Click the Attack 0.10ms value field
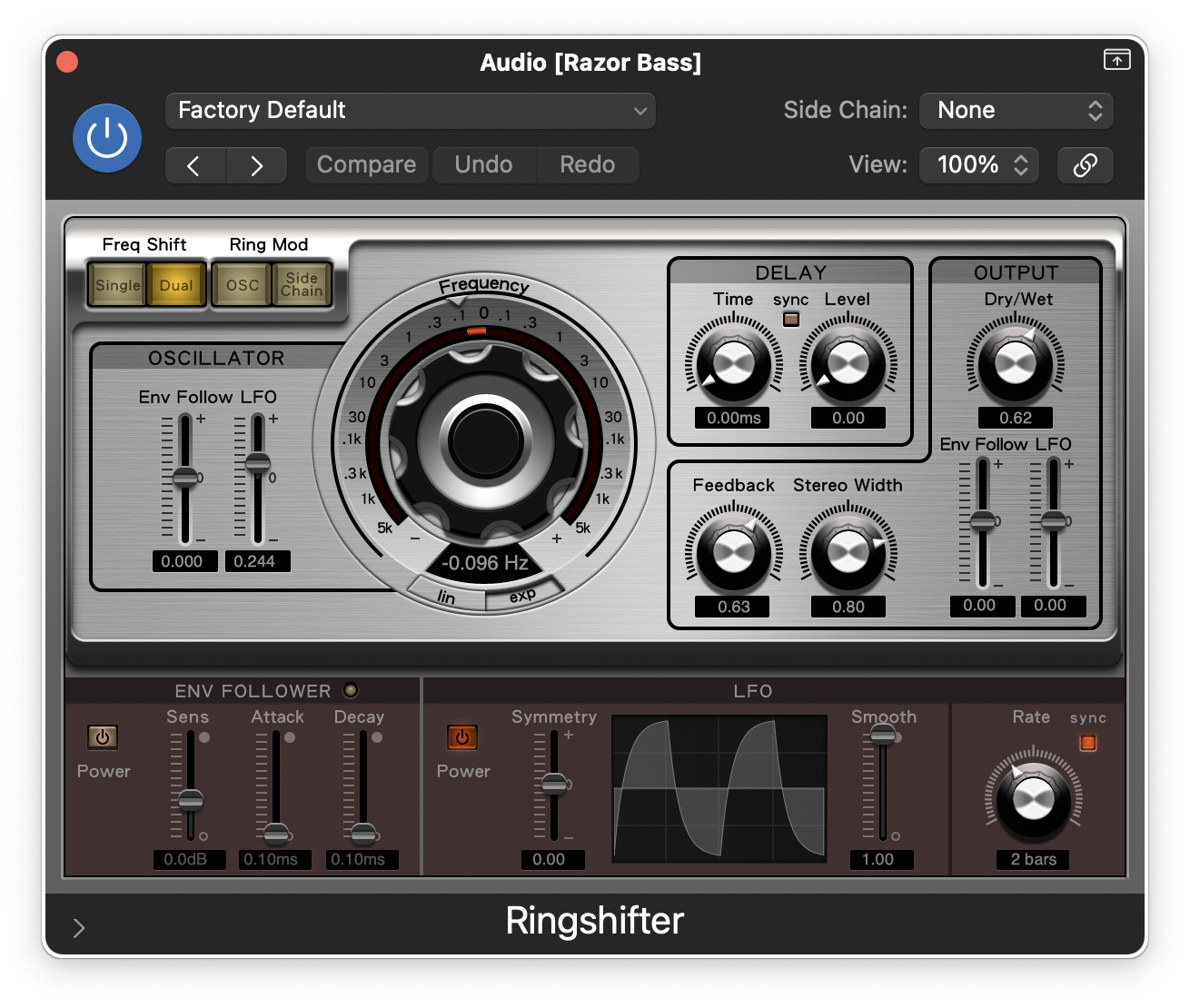This screenshot has width=1190, height=1008. [274, 859]
